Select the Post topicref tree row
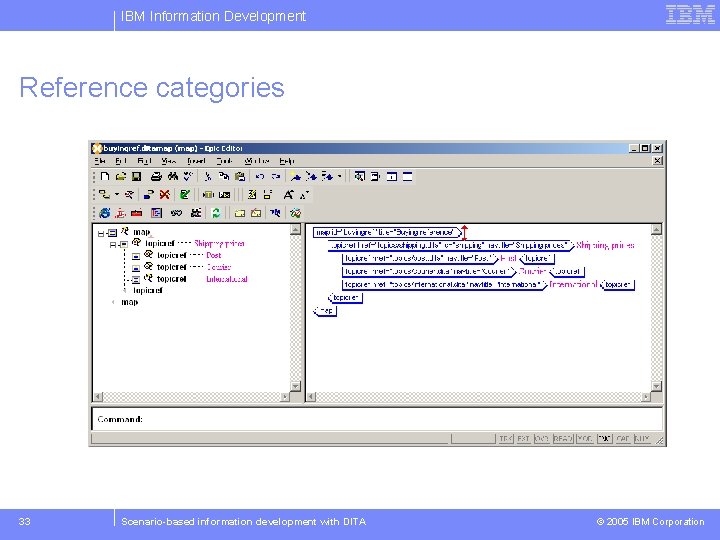This screenshot has height=540, width=720. pyautogui.click(x=177, y=255)
